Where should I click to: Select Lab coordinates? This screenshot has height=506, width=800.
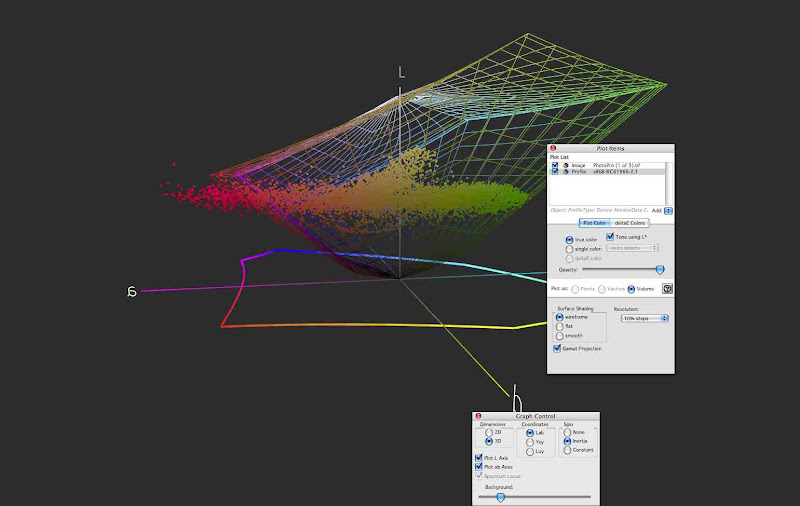pos(530,433)
